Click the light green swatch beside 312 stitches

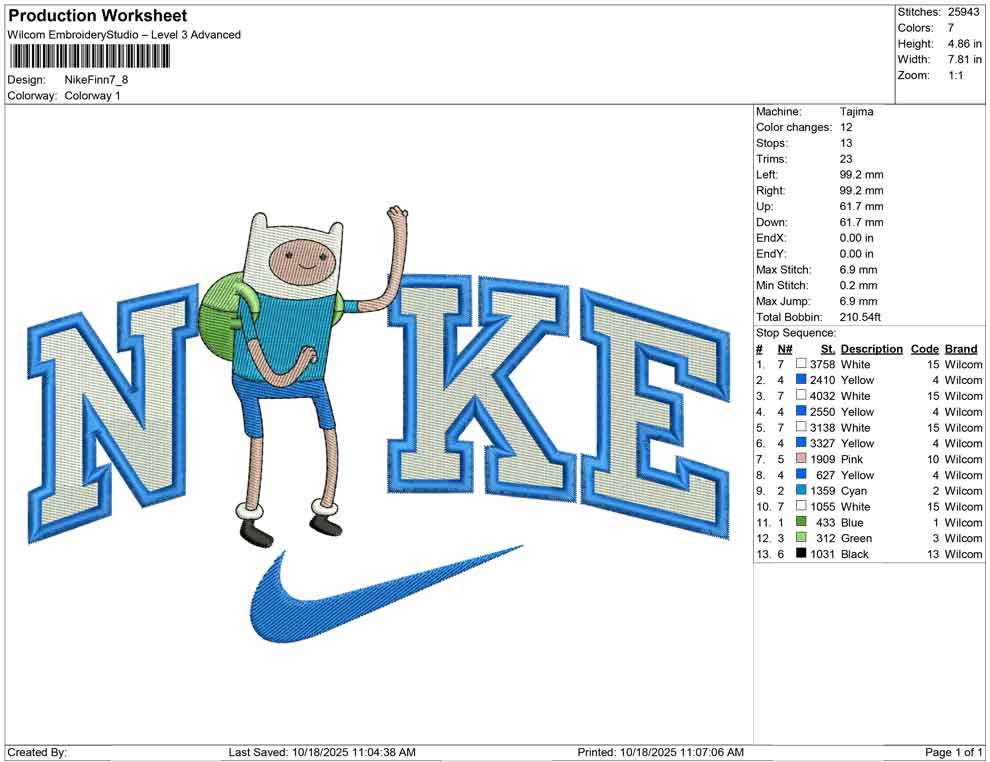click(x=801, y=537)
